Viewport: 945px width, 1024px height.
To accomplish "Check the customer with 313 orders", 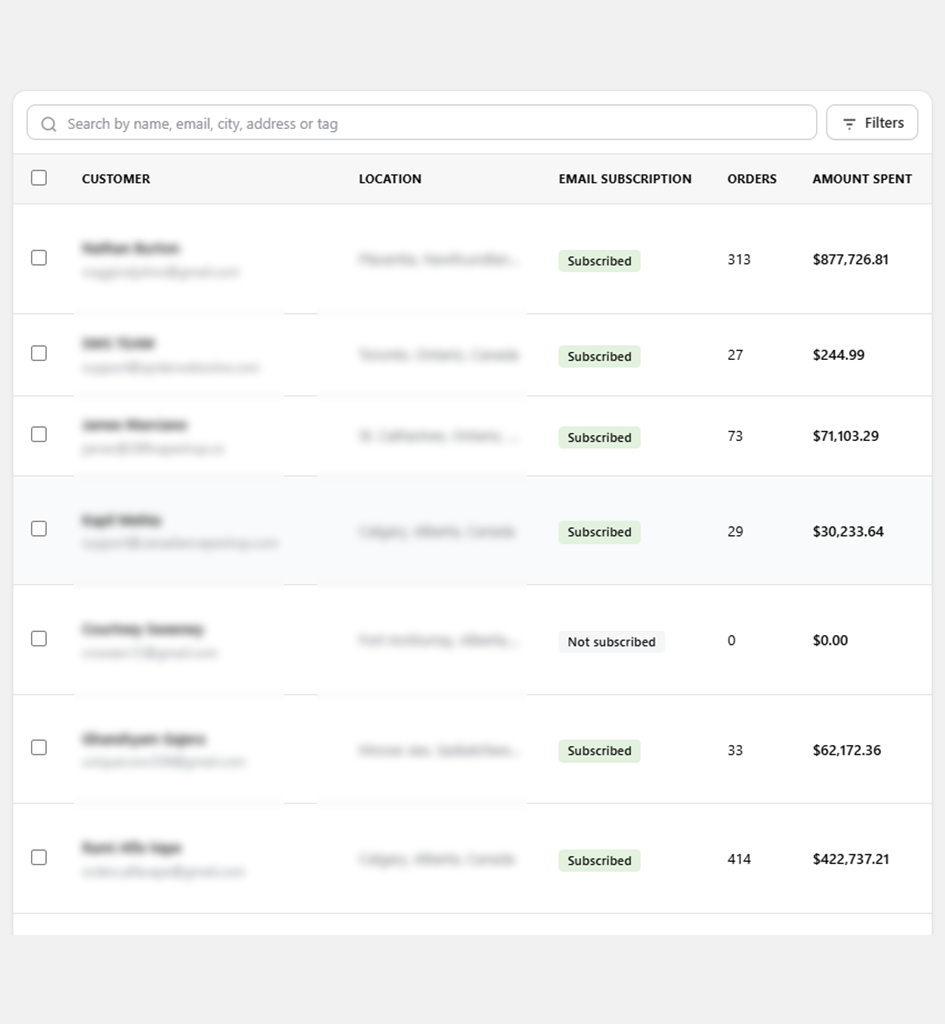I will [39, 258].
